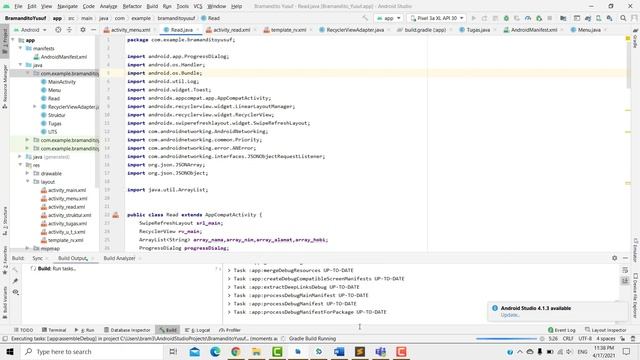Image resolution: width=640 pixels, height=360 pixels.
Task: Click the Run app play icon
Action: coord(474,18)
